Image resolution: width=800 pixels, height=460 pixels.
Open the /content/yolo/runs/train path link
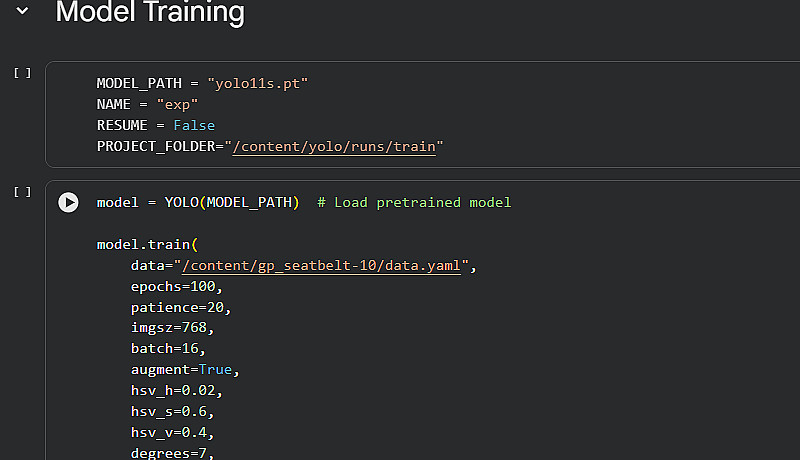click(x=334, y=147)
